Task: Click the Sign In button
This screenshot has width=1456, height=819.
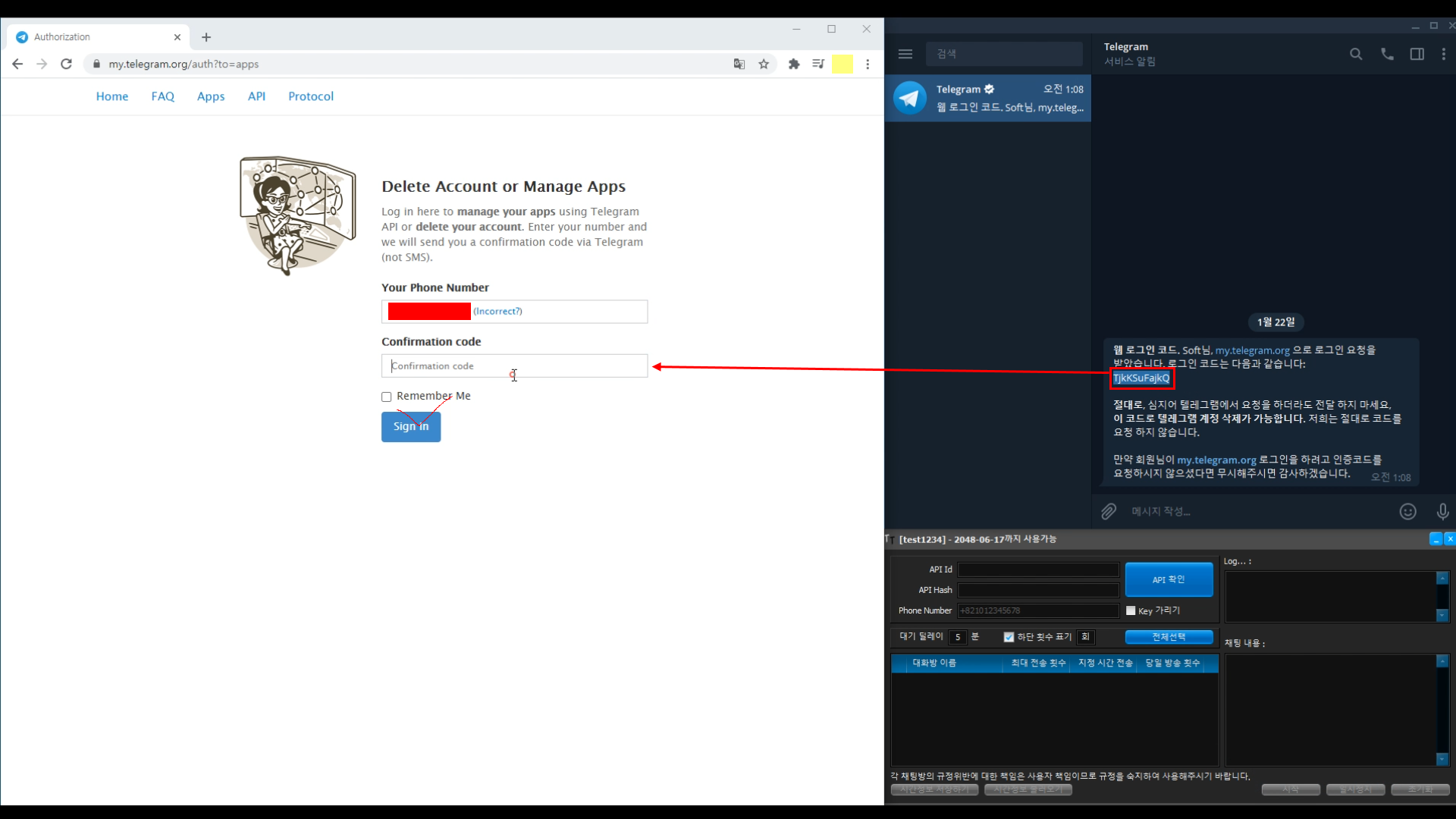Action: pyautogui.click(x=411, y=426)
